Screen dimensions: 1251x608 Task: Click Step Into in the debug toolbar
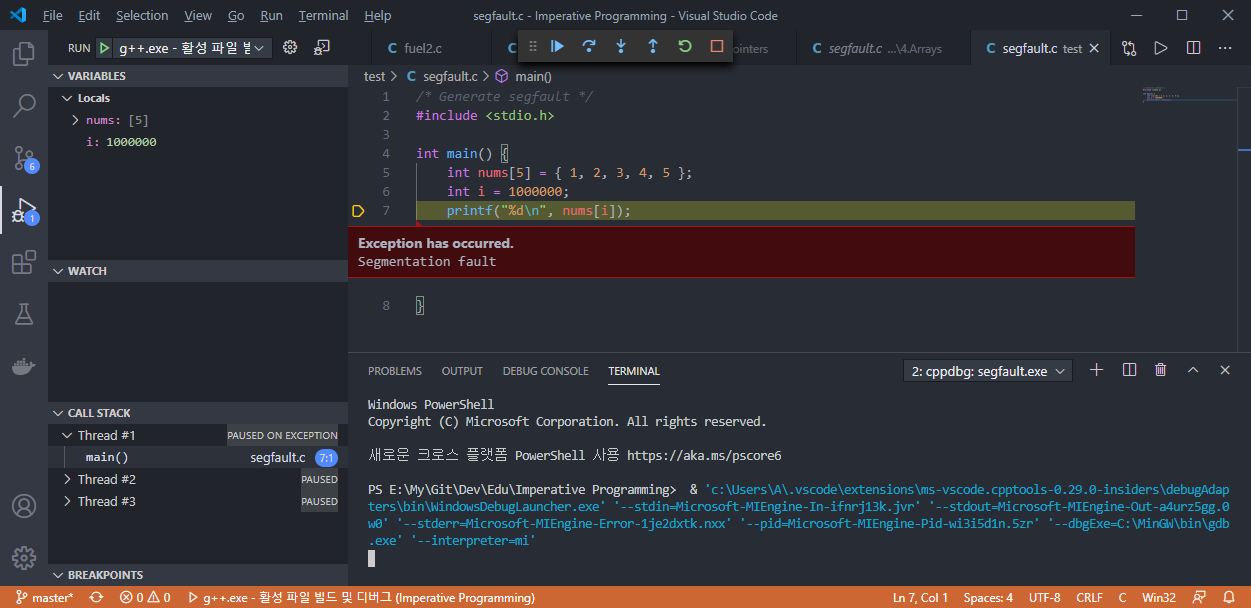coord(621,46)
